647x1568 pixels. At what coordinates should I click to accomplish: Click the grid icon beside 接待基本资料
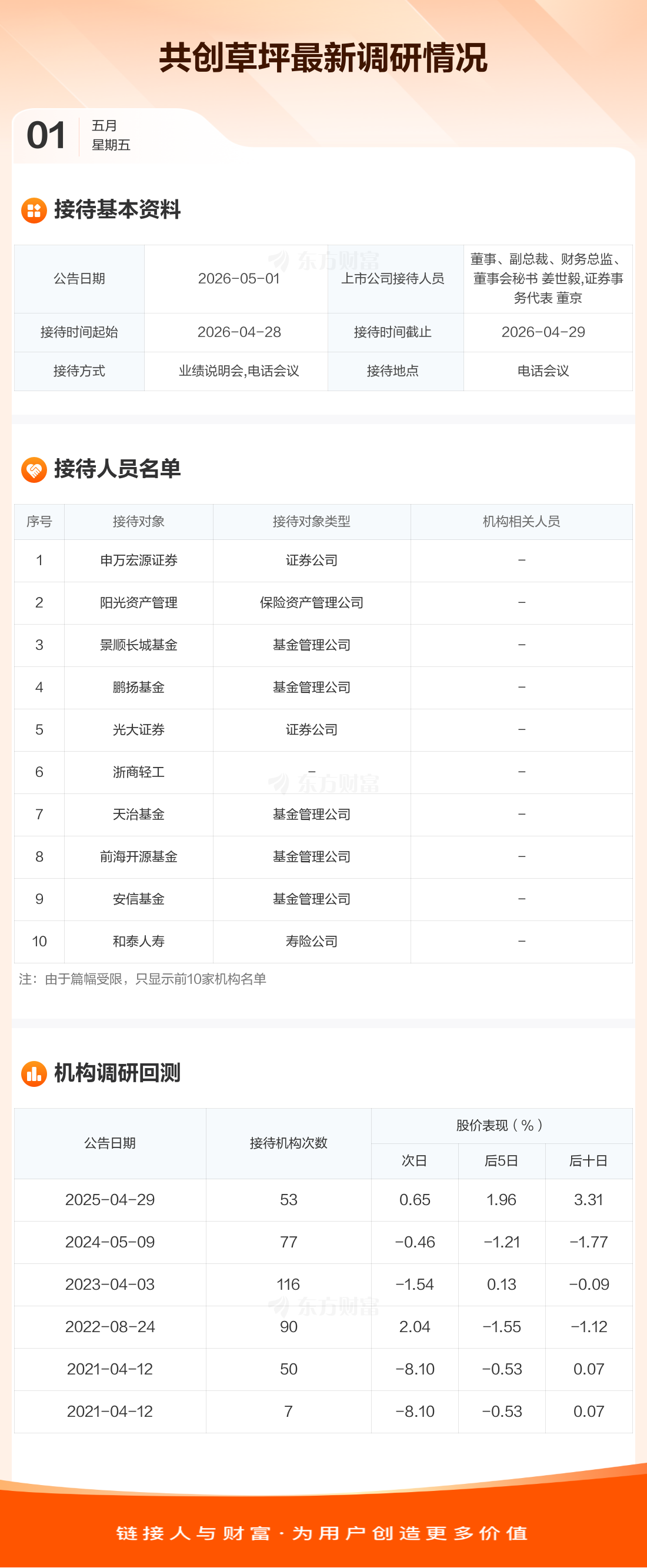[34, 211]
